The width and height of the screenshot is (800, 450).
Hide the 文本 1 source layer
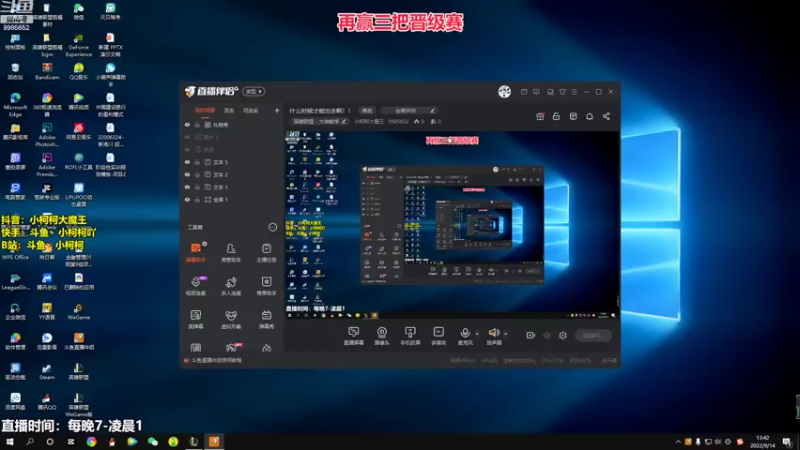coord(187,187)
